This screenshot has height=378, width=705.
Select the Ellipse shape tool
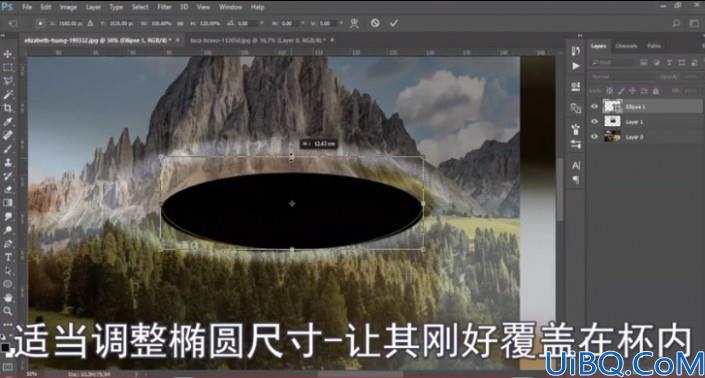point(8,284)
